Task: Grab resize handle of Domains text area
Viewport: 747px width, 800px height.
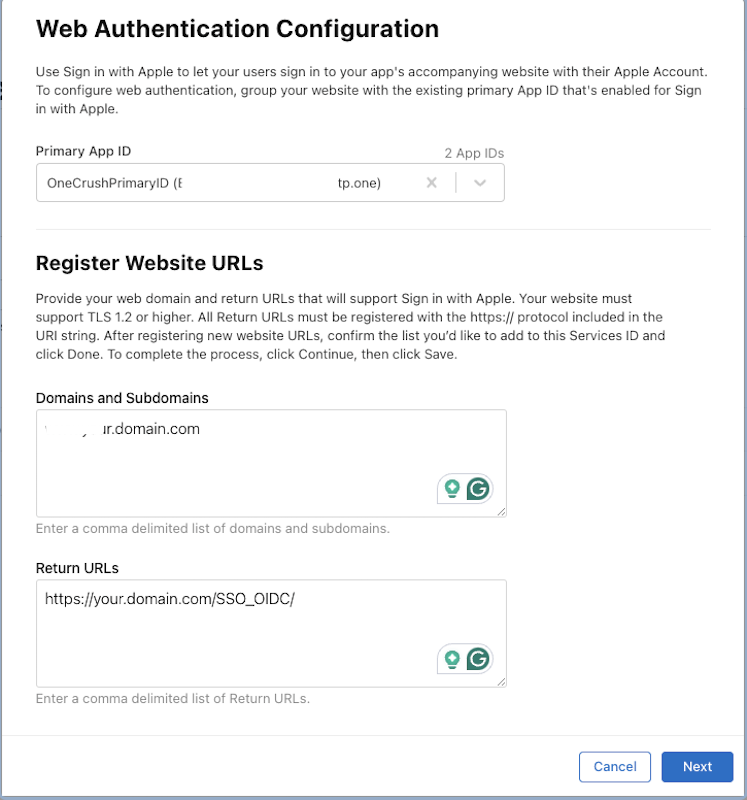Action: point(501,512)
